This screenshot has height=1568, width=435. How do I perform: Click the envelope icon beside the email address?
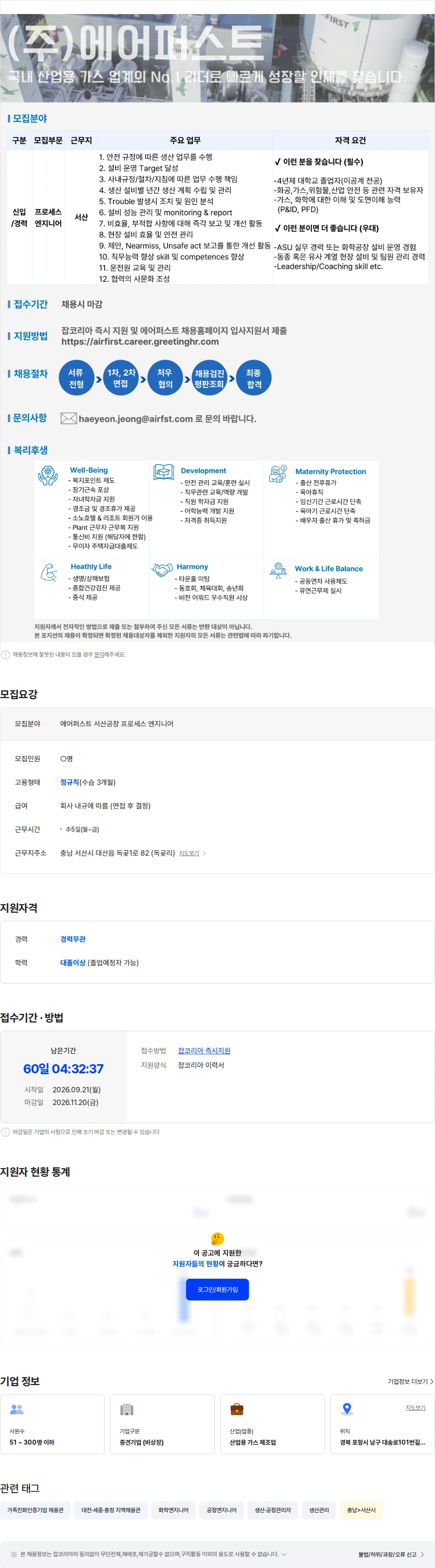tap(68, 418)
